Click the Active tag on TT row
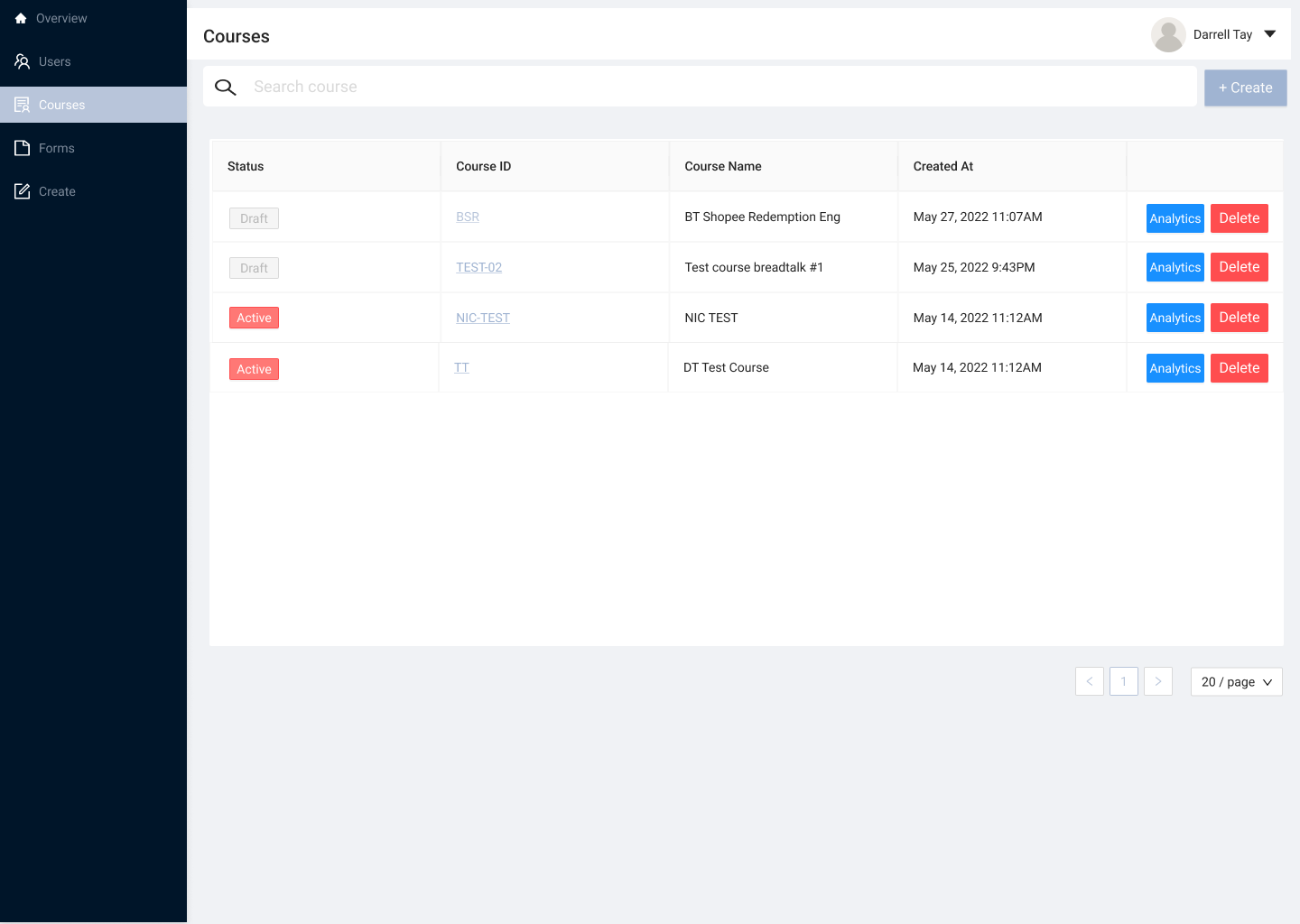 pos(254,369)
